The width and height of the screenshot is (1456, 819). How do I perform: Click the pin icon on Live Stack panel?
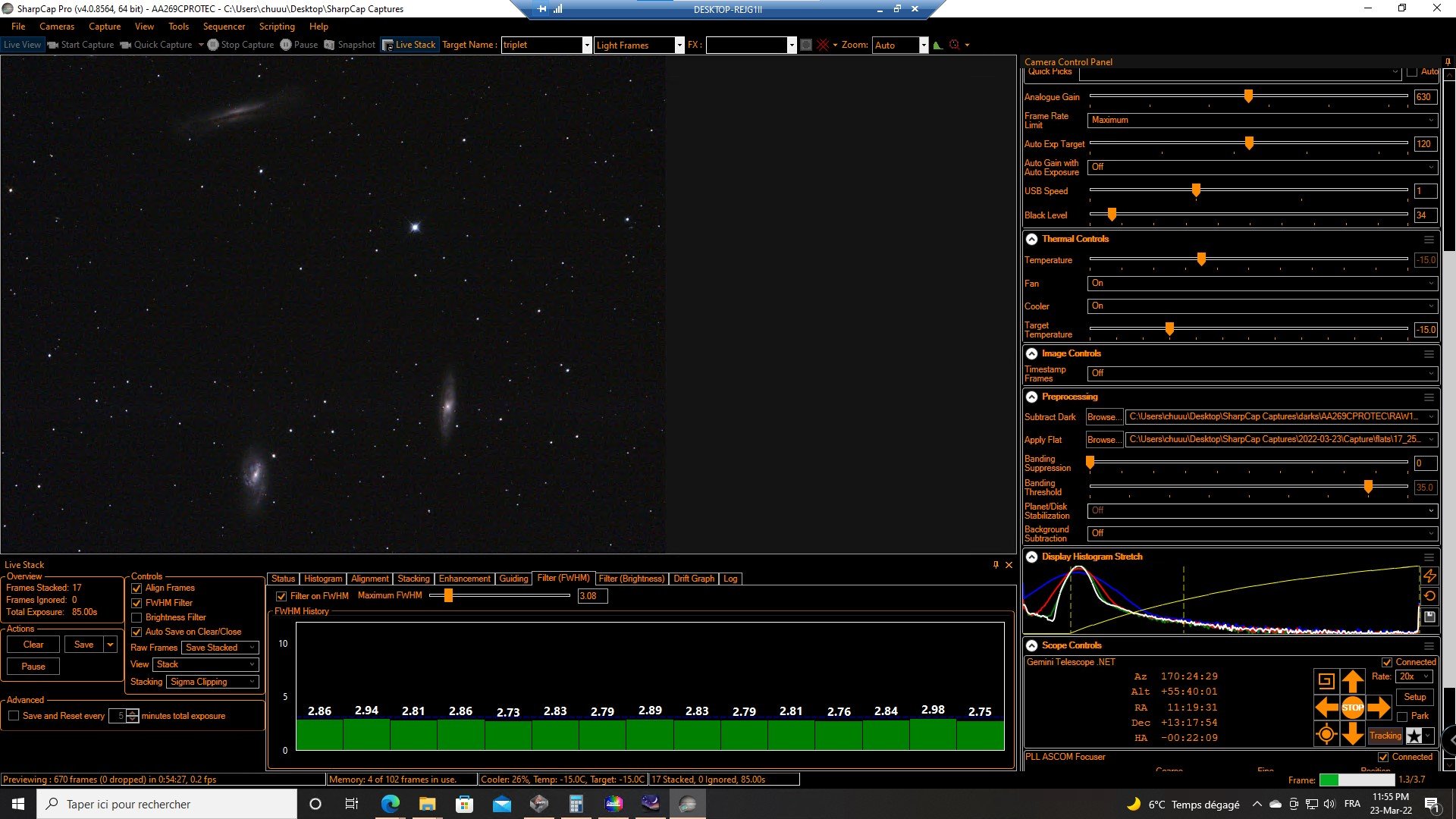coord(996,565)
